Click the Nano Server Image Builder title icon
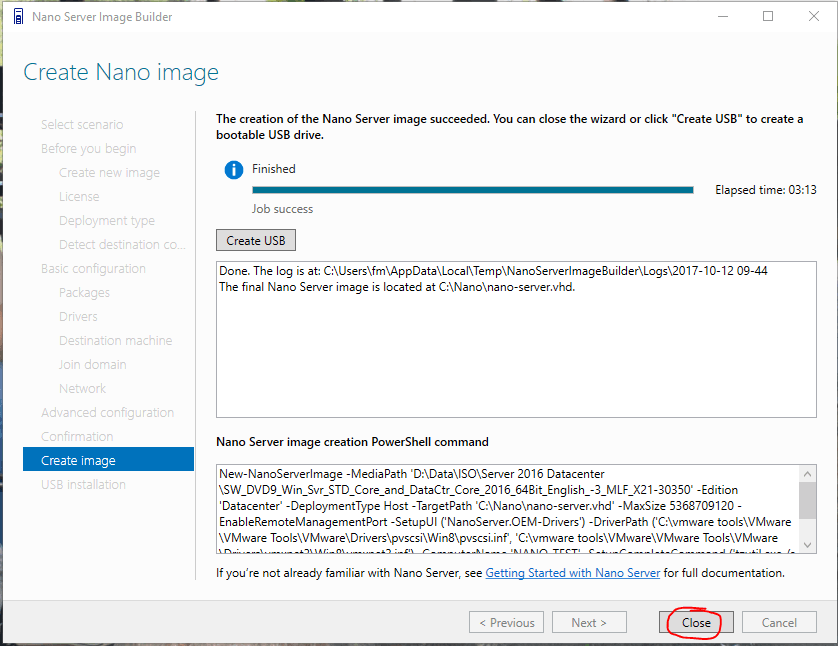 [18, 17]
